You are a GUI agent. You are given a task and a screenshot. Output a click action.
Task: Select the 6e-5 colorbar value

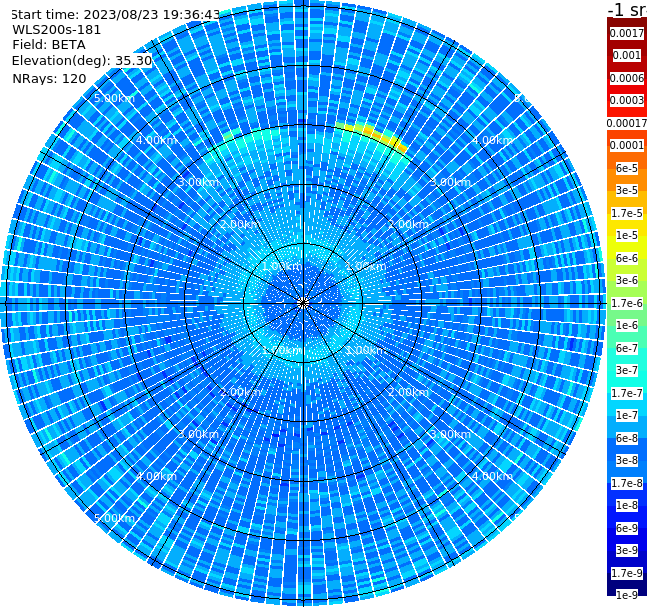627,168
